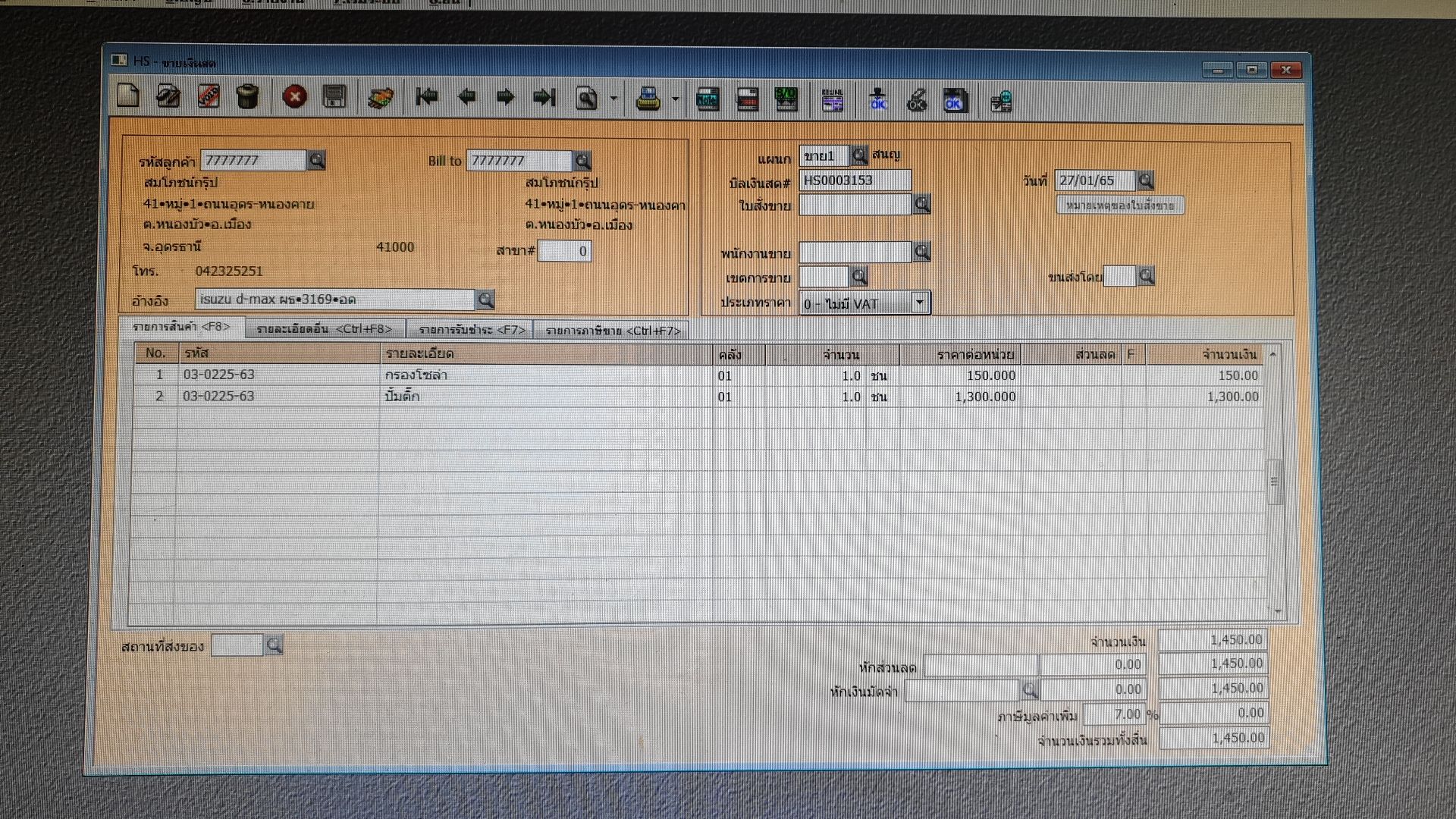Click the floppy disk save icon
Screen dimensions: 1456x819
pos(334,96)
